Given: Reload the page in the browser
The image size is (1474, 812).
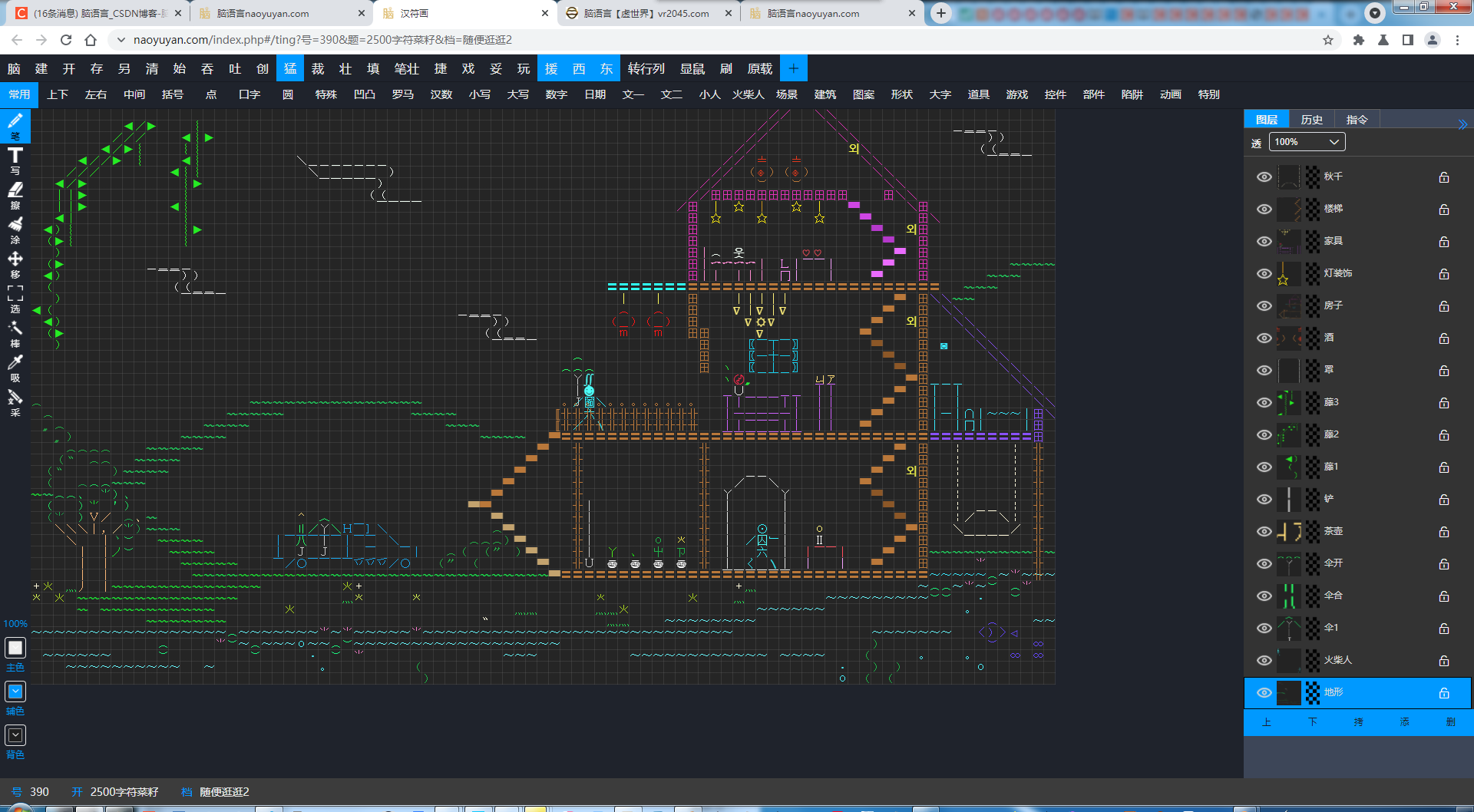Looking at the screenshot, I should pyautogui.click(x=66, y=40).
